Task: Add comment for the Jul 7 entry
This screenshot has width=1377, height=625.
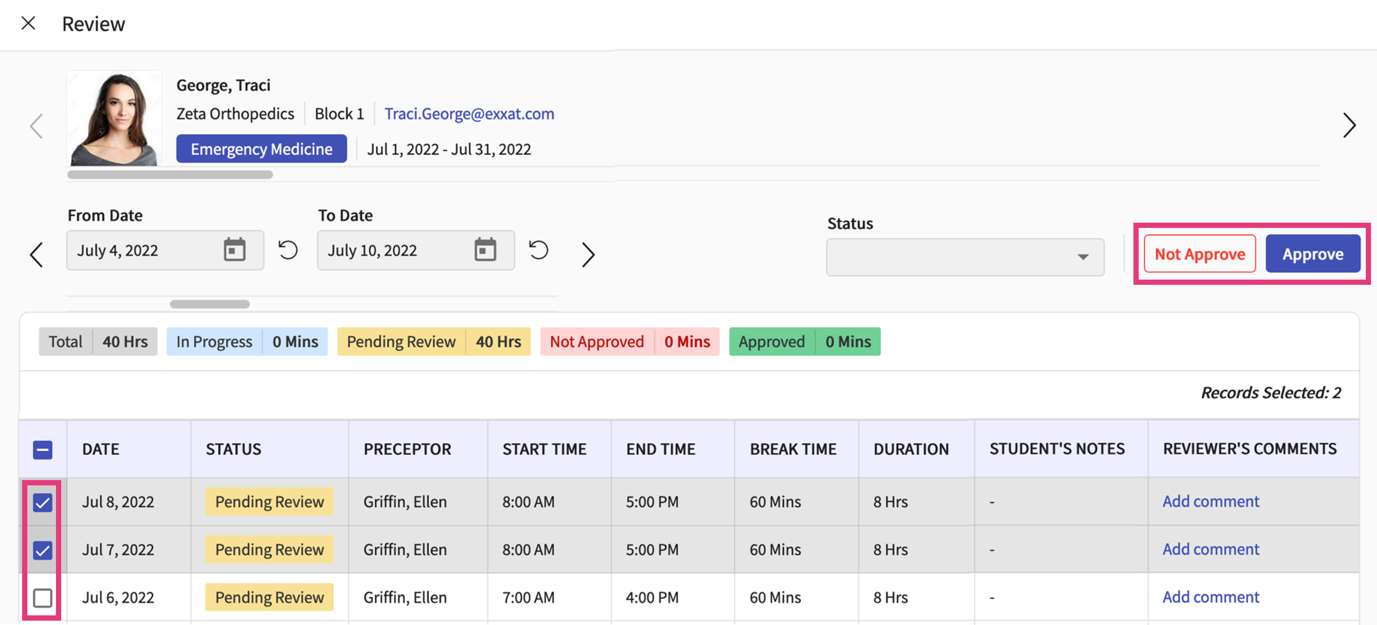Action: pyautogui.click(x=1210, y=549)
